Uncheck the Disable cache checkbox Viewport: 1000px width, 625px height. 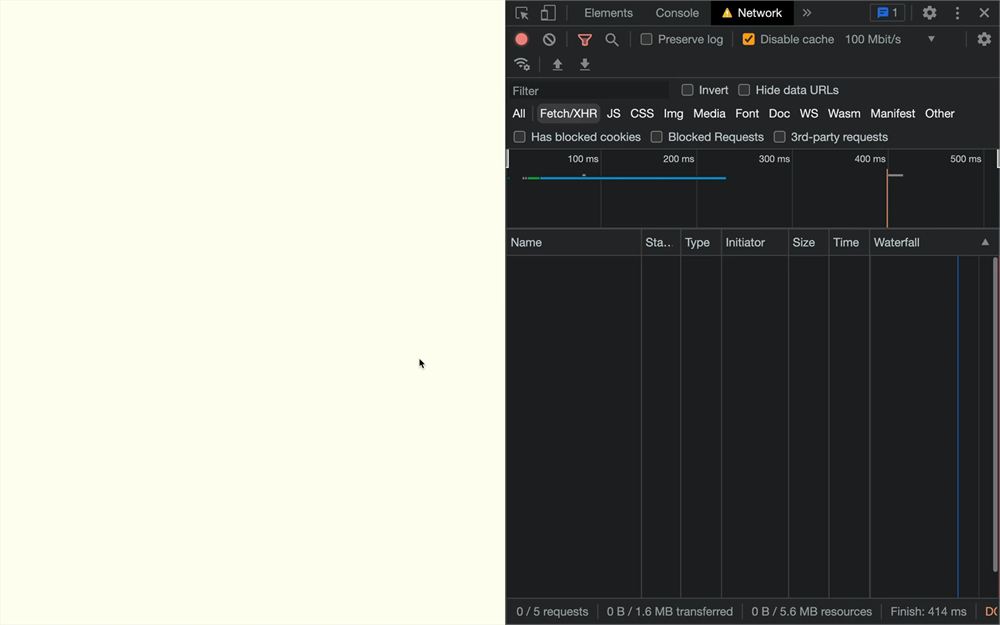click(749, 40)
